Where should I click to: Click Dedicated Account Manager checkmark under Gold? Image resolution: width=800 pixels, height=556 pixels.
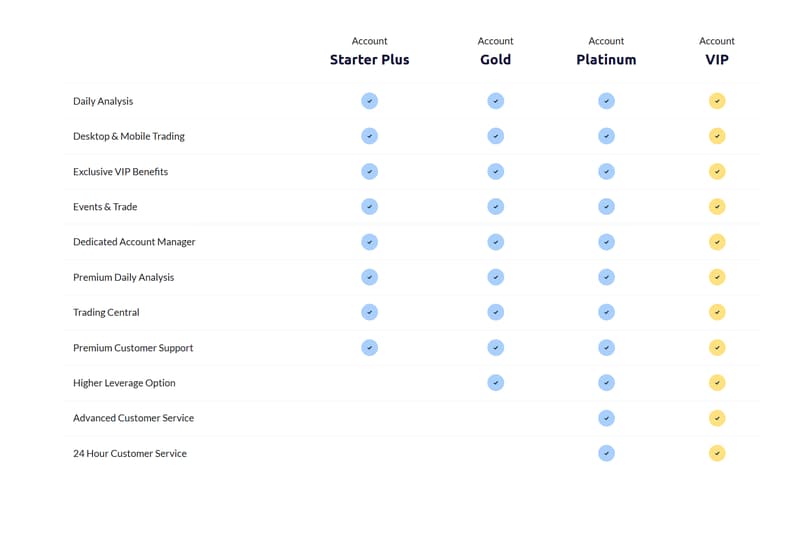pyautogui.click(x=495, y=242)
